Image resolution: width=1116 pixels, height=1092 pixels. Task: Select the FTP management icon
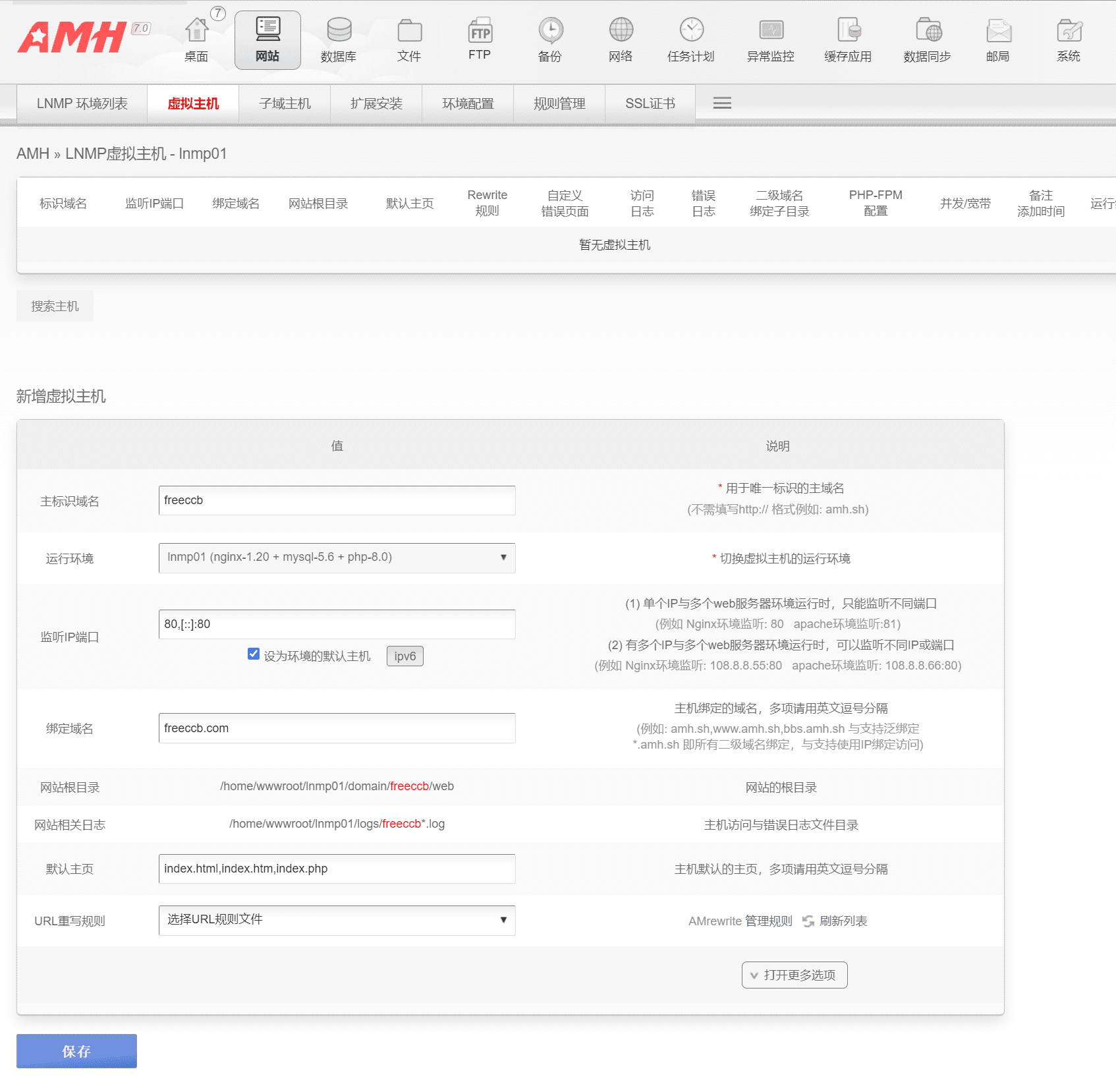click(x=480, y=38)
